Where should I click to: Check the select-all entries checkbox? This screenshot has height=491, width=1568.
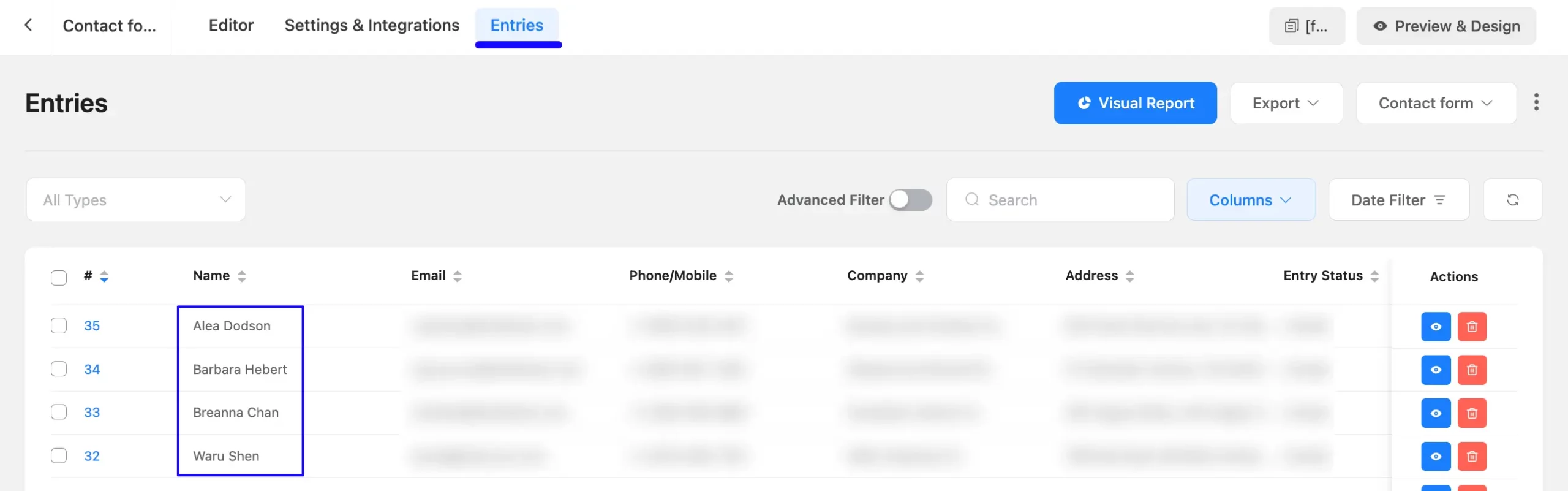[59, 278]
